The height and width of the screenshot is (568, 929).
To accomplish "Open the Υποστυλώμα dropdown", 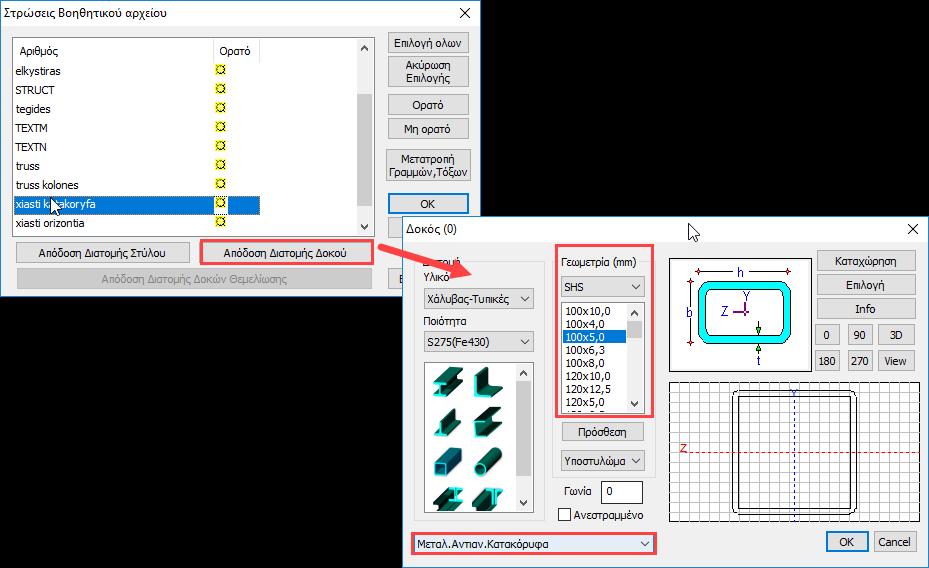I will click(x=603, y=461).
